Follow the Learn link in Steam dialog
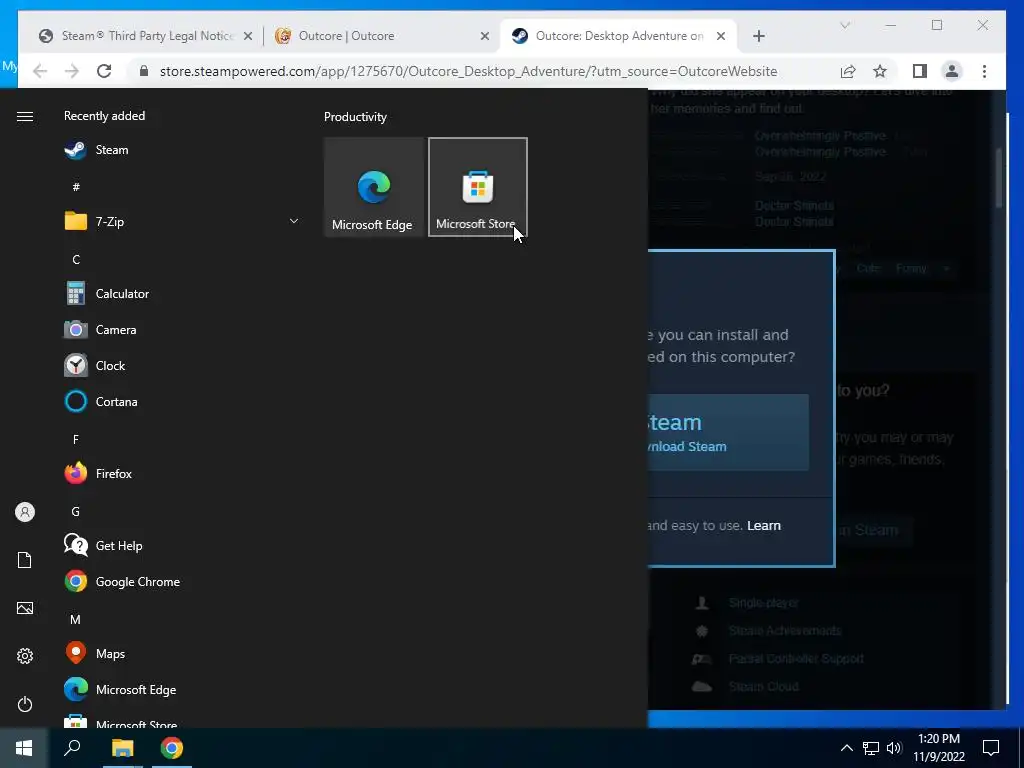1024x768 pixels. [x=763, y=526]
